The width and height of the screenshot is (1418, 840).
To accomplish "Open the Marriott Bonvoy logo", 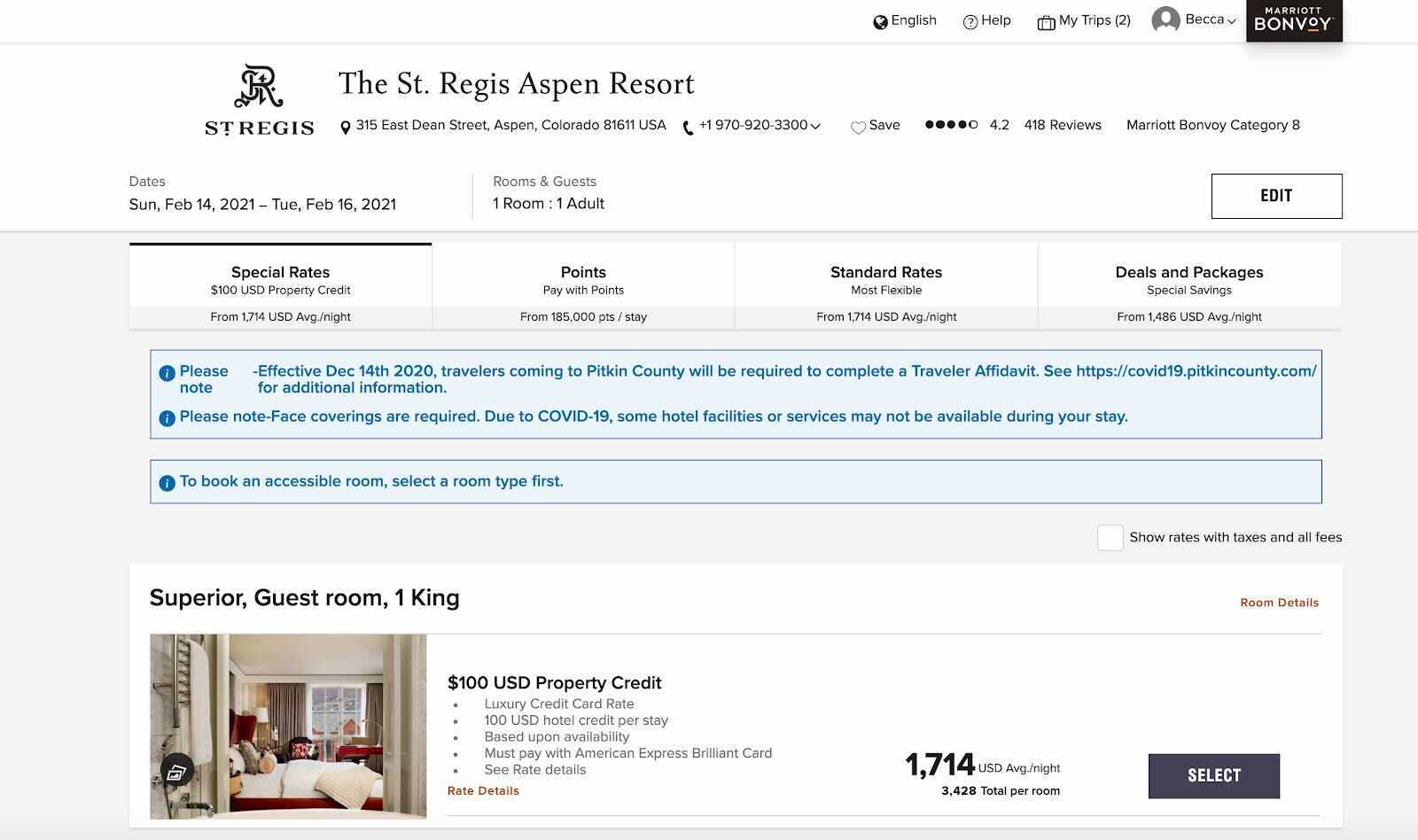I will [x=1294, y=20].
